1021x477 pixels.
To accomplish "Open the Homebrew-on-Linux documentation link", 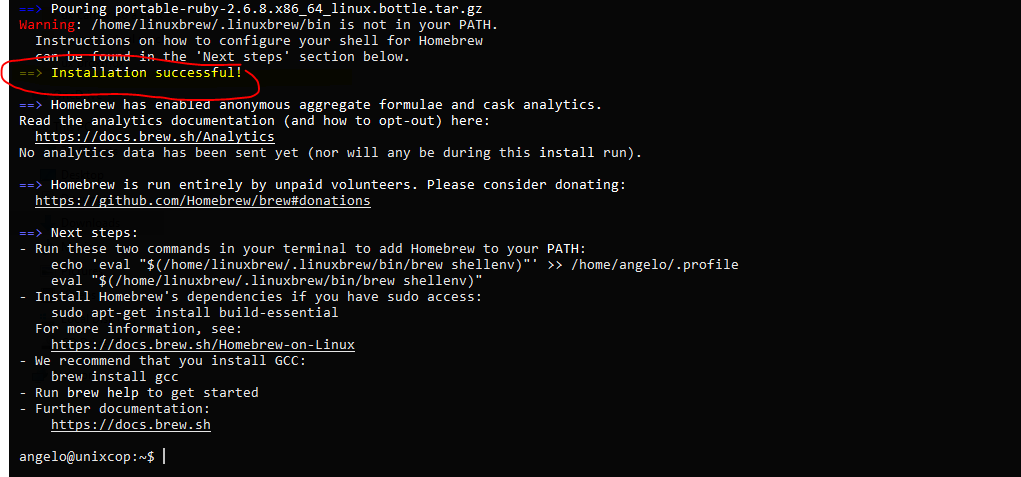I will 203,344.
